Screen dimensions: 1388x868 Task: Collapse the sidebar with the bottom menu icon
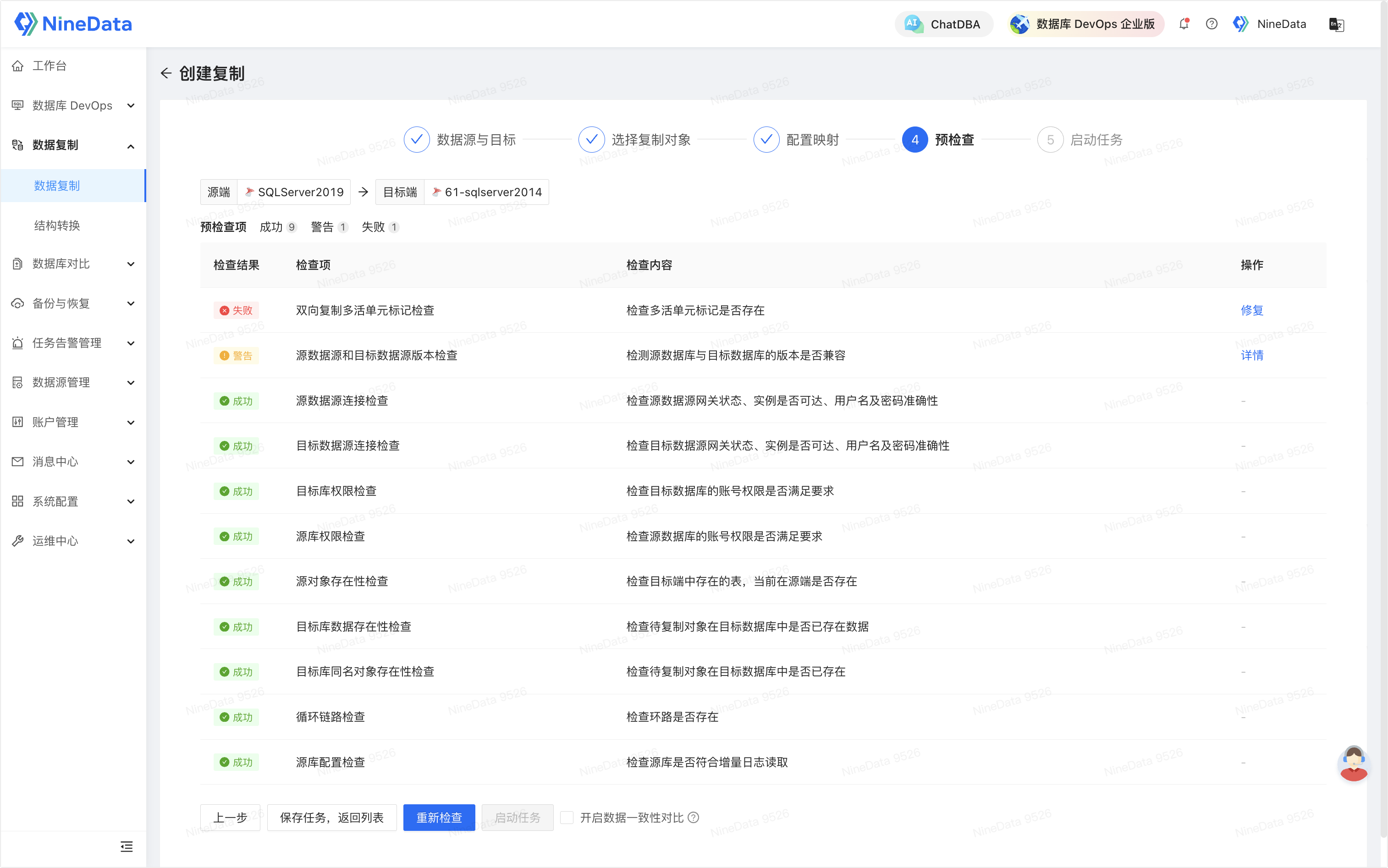(x=127, y=846)
